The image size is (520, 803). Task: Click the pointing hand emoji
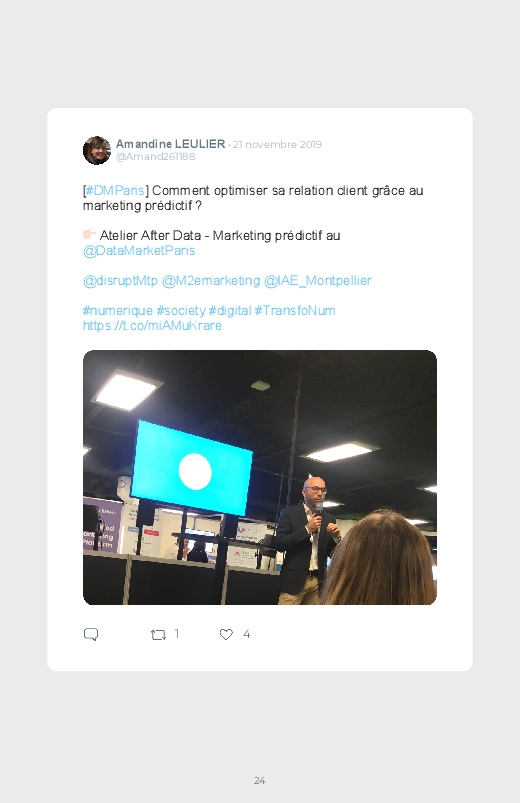click(x=89, y=235)
